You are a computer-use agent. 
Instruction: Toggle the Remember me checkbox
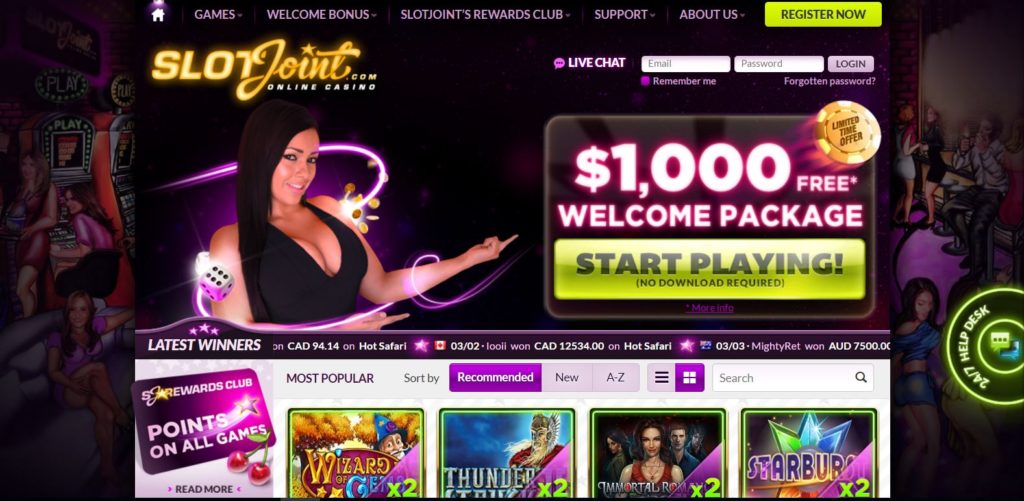pos(645,81)
